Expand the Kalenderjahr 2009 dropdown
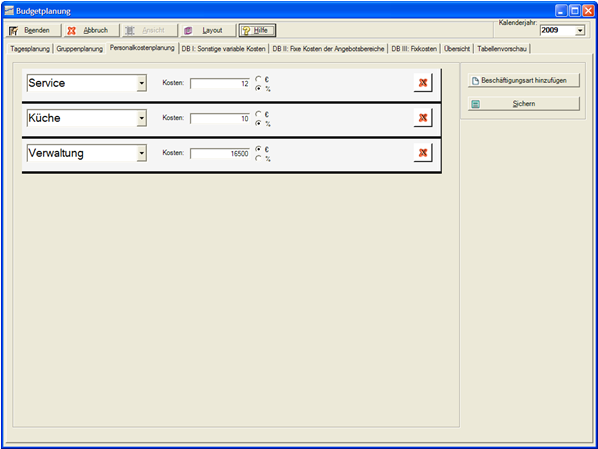Viewport: 598px width, 449px height. 580,30
